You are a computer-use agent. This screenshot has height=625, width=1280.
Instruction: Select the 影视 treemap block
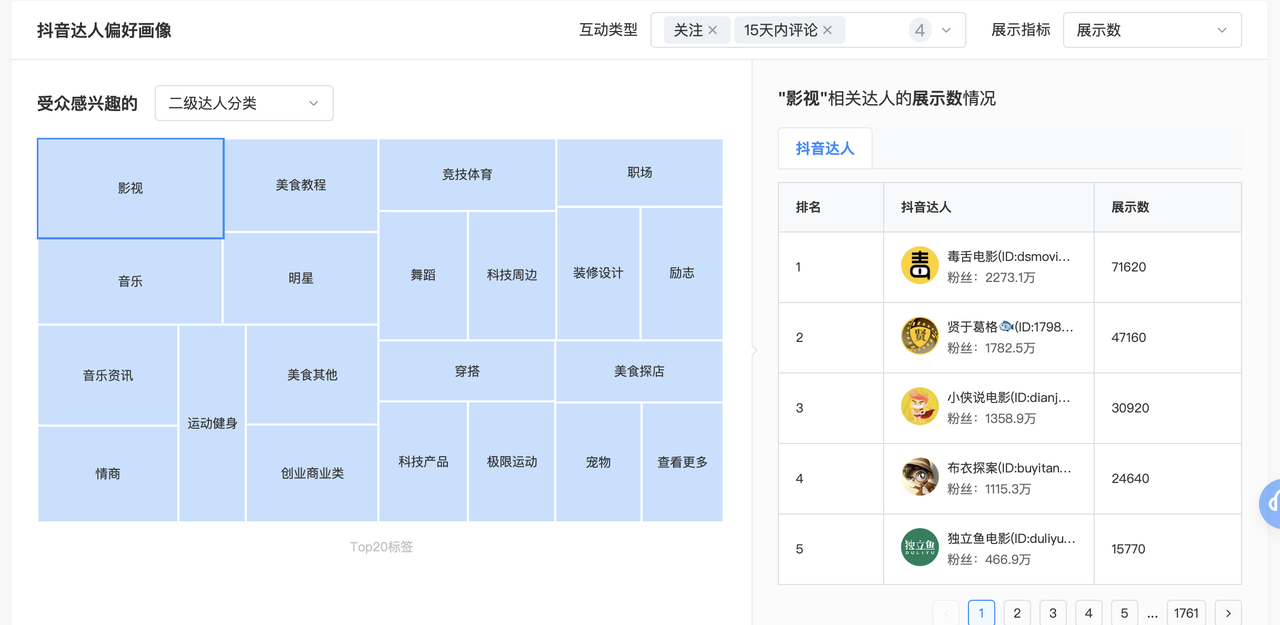tap(130, 188)
